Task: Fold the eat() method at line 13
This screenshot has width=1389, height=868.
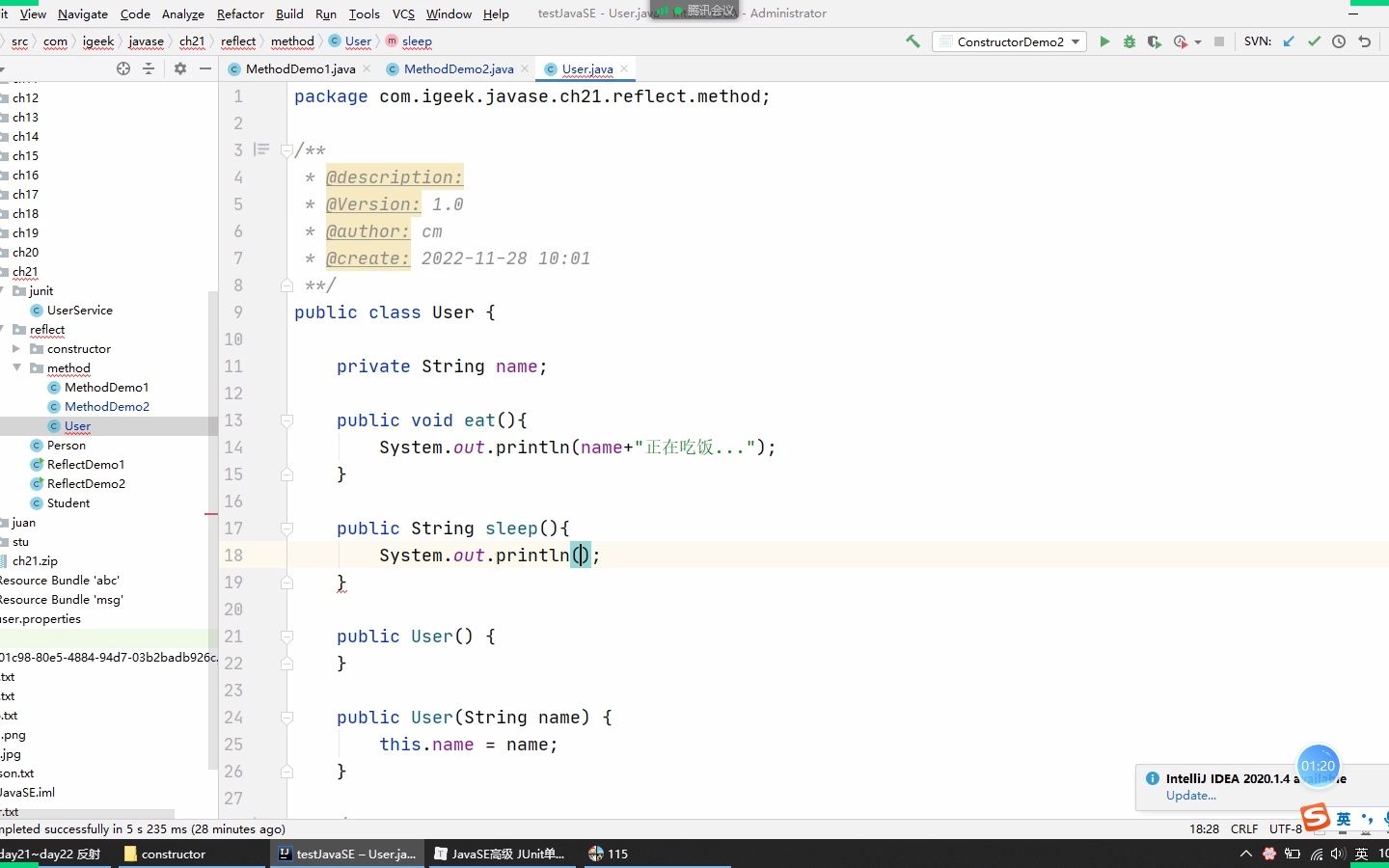Action: pyautogui.click(x=286, y=420)
